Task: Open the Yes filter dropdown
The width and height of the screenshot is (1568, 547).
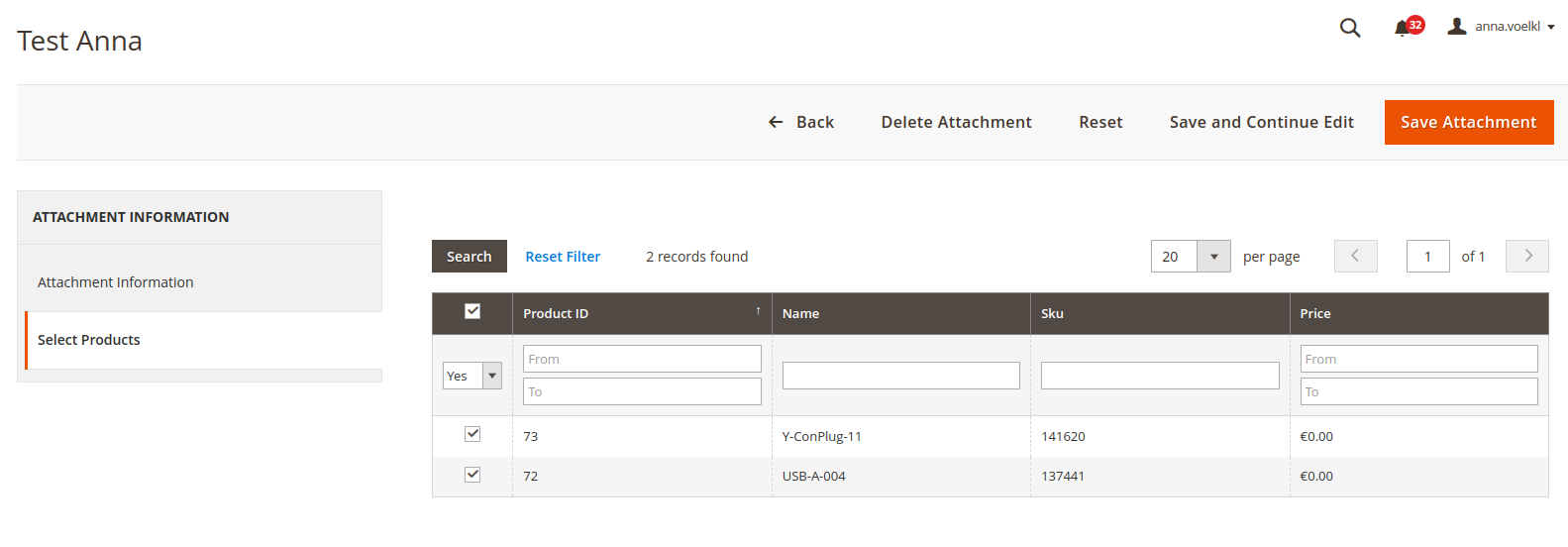Action: 472,376
